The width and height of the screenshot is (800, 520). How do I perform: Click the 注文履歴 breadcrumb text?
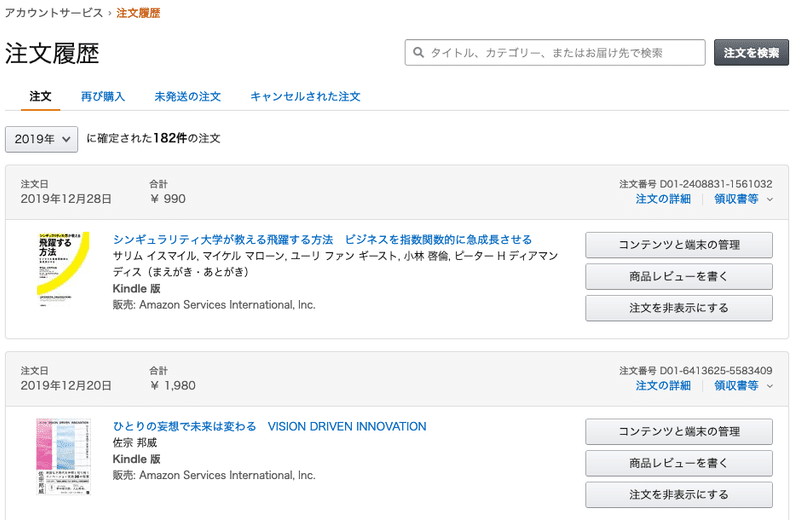pos(138,13)
